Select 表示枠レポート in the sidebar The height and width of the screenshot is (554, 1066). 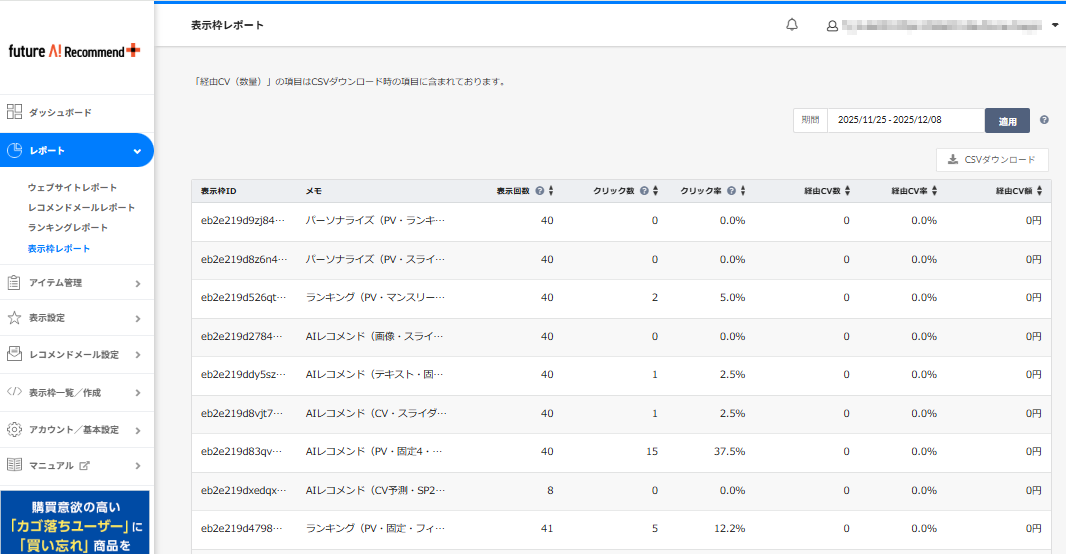point(58,249)
